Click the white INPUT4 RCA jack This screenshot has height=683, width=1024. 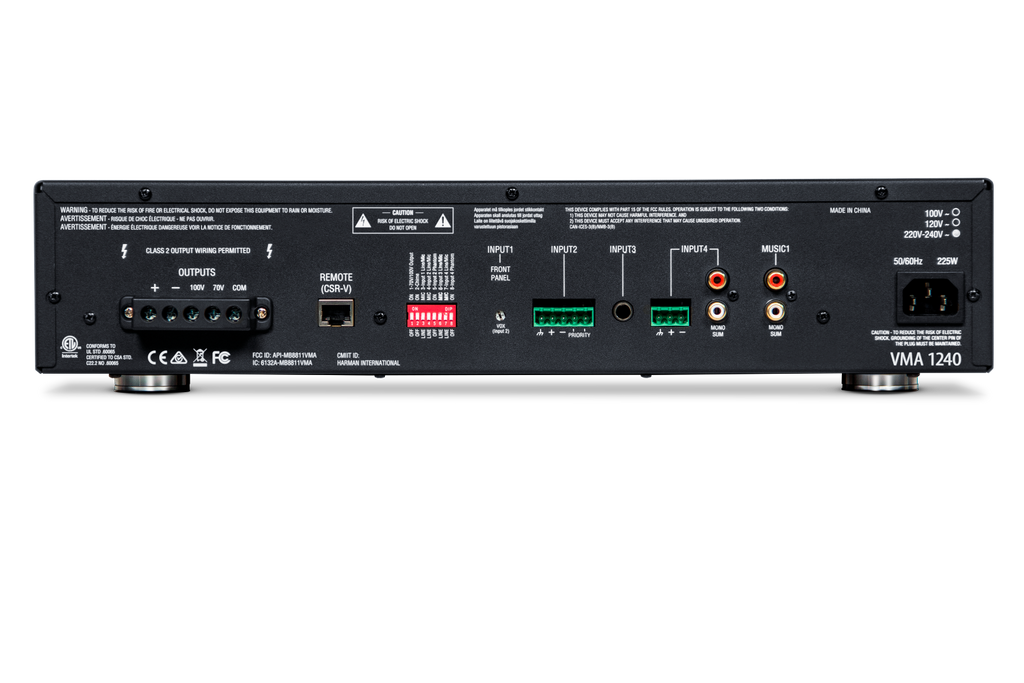716,311
